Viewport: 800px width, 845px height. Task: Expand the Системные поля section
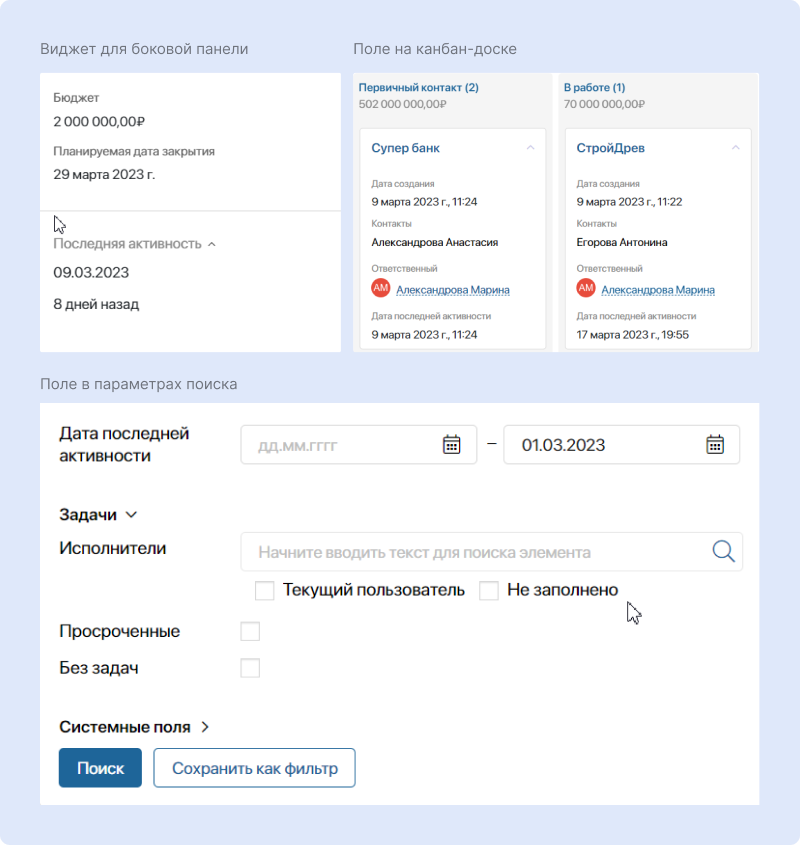(x=205, y=728)
